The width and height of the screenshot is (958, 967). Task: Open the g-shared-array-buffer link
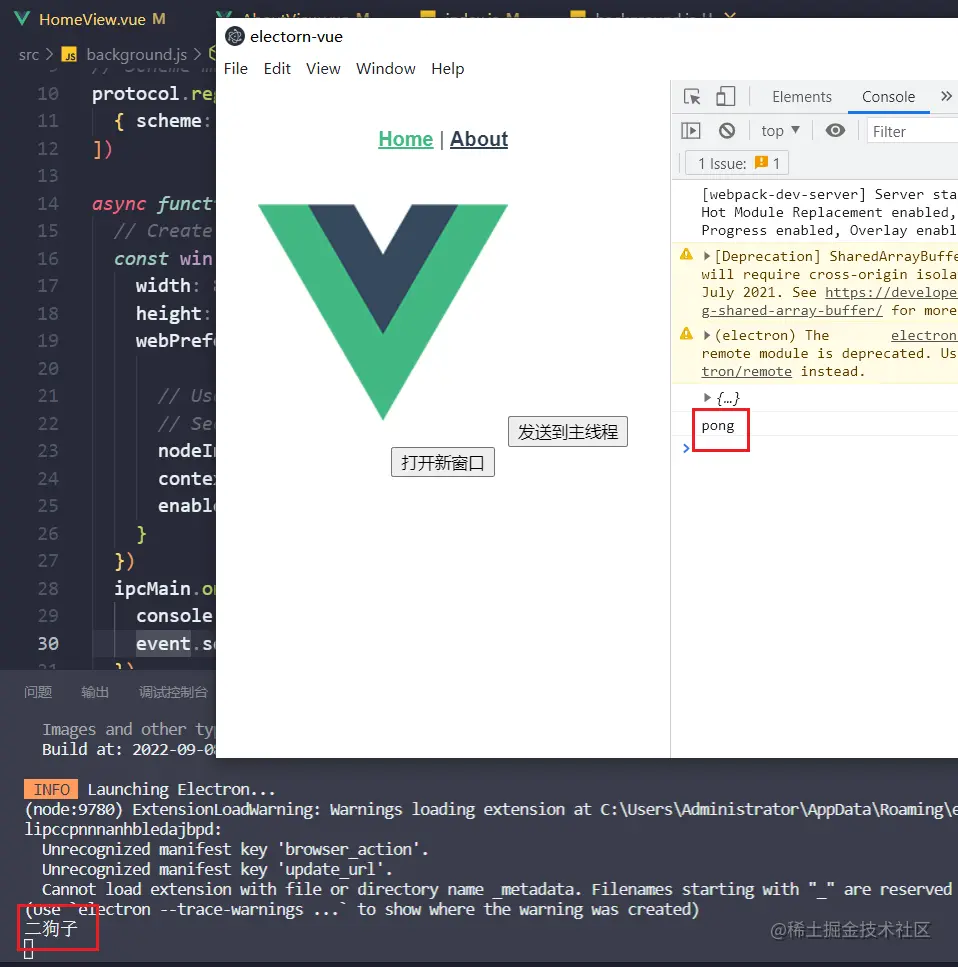pyautogui.click(x=792, y=310)
